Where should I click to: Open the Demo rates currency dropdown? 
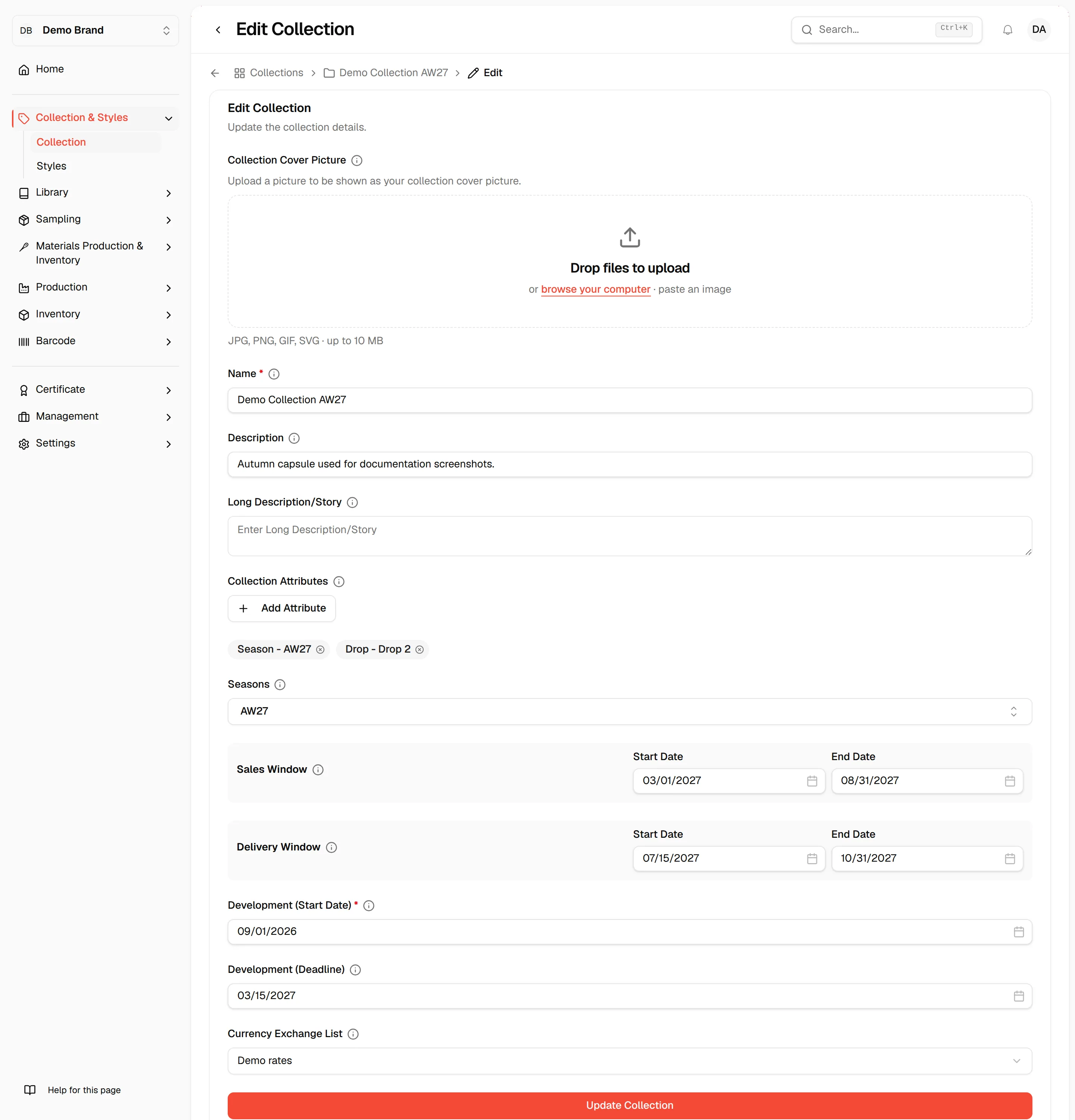pos(629,1061)
